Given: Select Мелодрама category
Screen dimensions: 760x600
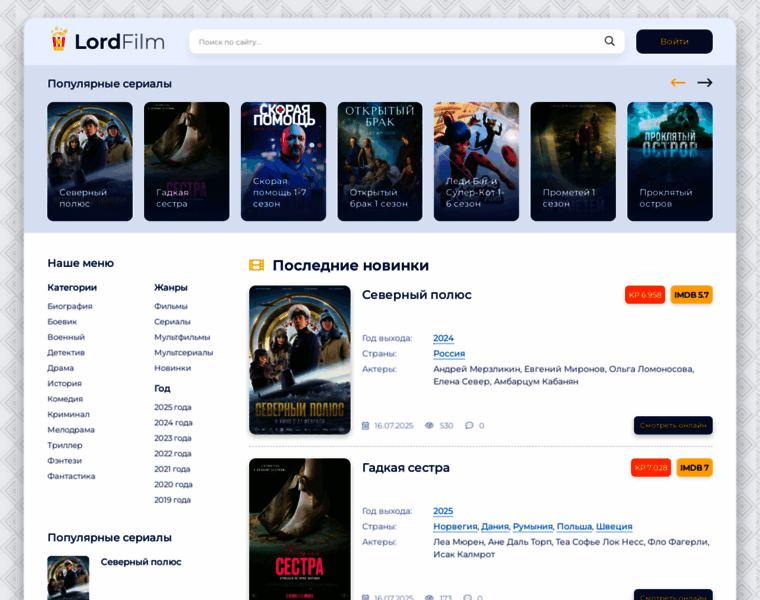Looking at the screenshot, I should [x=71, y=430].
